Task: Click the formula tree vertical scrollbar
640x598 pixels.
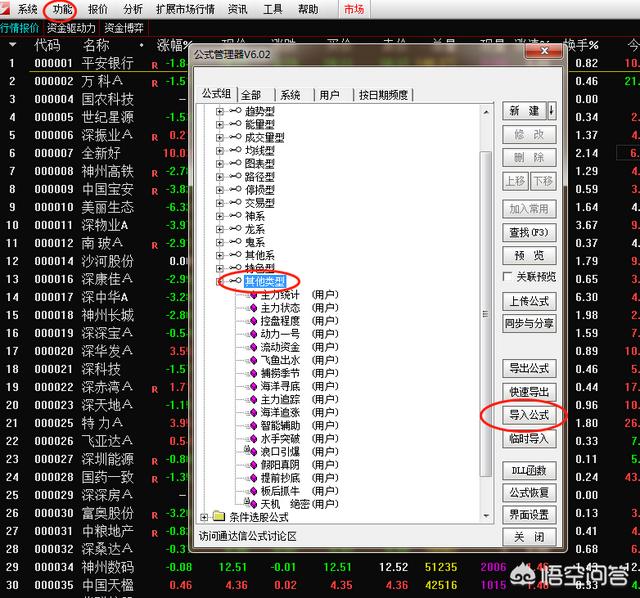Action: tap(486, 300)
